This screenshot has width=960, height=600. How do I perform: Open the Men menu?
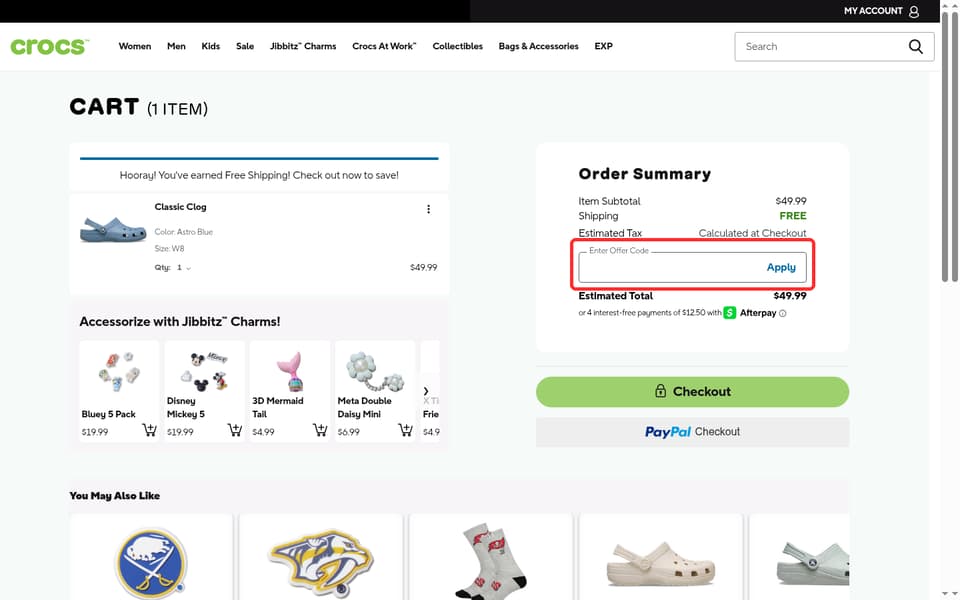pyautogui.click(x=176, y=46)
